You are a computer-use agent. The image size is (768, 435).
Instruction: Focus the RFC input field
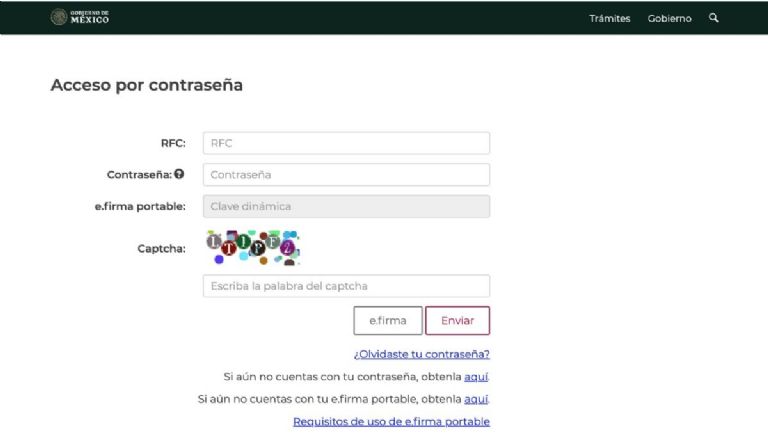click(346, 143)
